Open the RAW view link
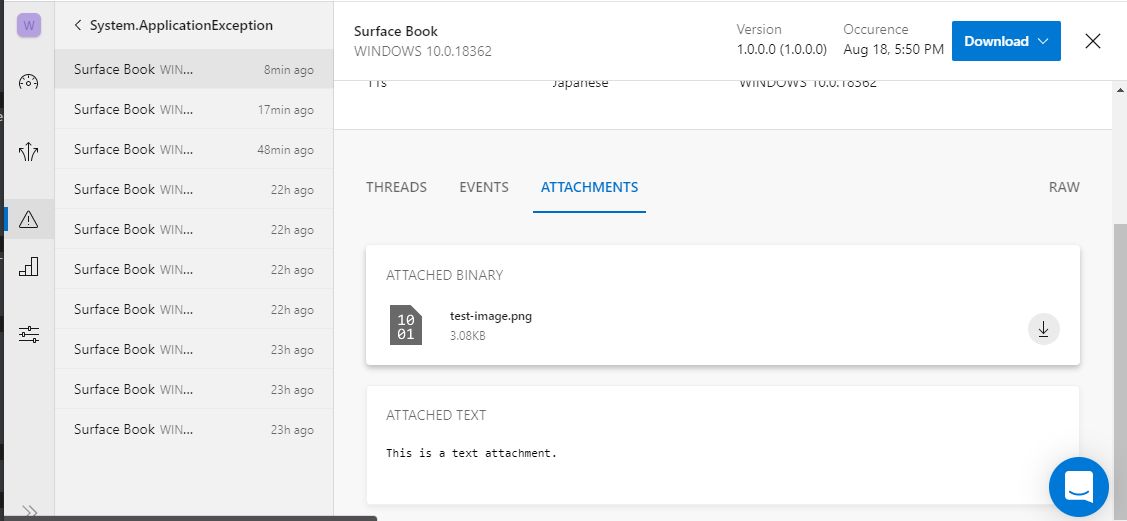The width and height of the screenshot is (1127, 521). coord(1064,188)
